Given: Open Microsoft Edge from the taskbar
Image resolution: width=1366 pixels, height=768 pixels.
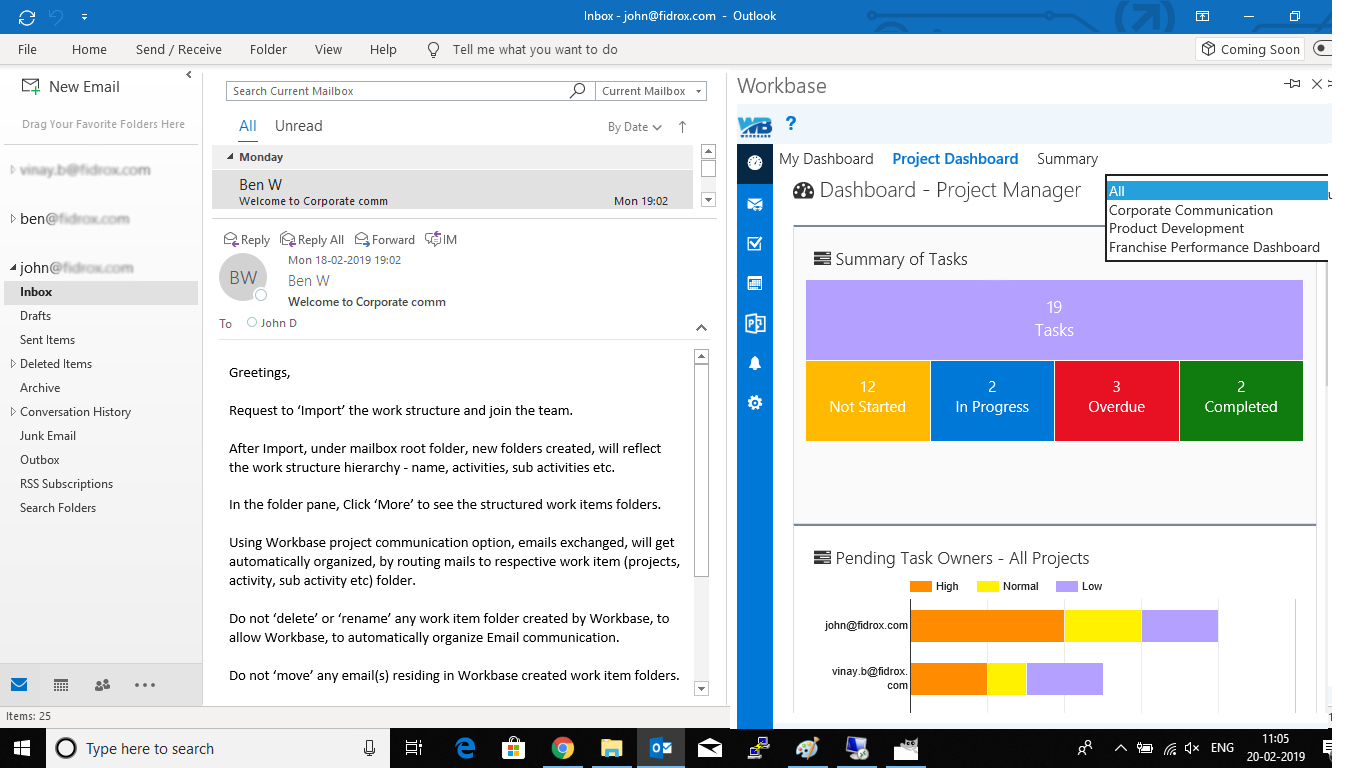Looking at the screenshot, I should (x=465, y=748).
